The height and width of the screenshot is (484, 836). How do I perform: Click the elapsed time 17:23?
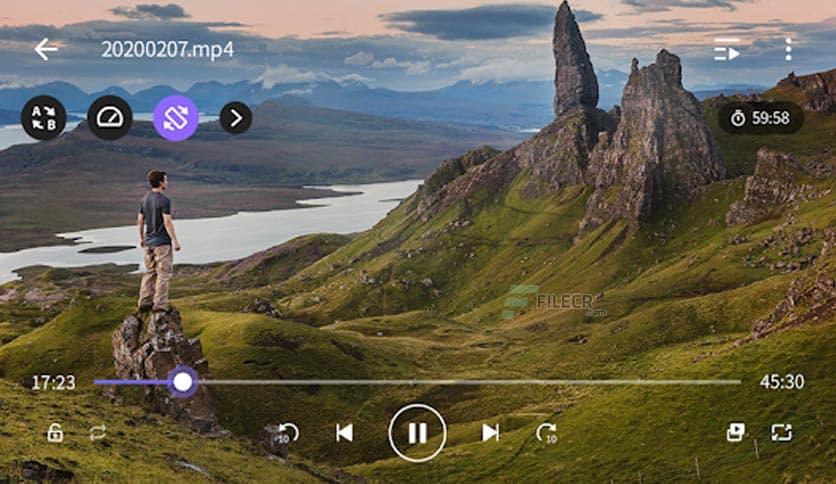click(x=53, y=382)
